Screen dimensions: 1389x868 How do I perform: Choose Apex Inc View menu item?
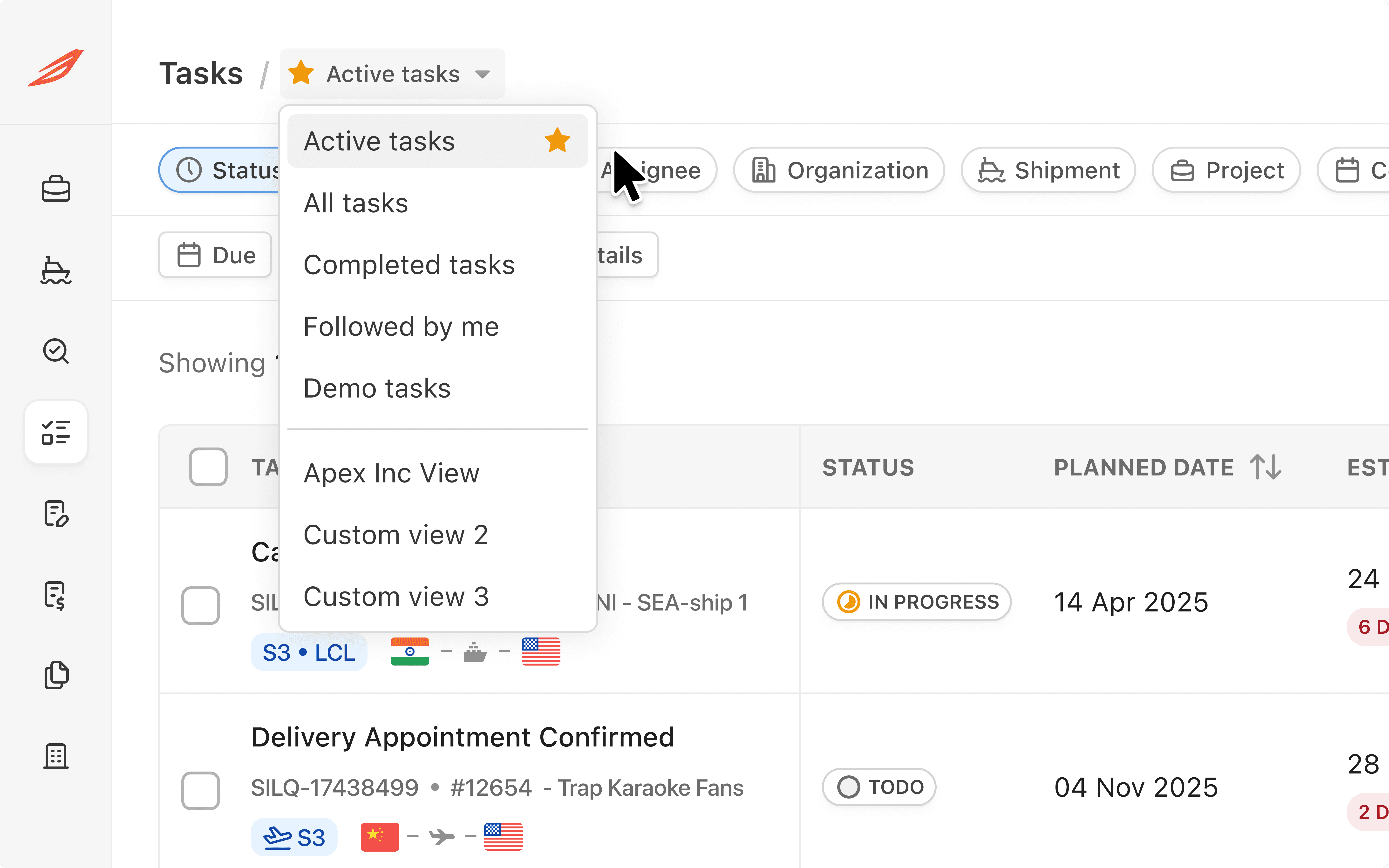tap(391, 474)
